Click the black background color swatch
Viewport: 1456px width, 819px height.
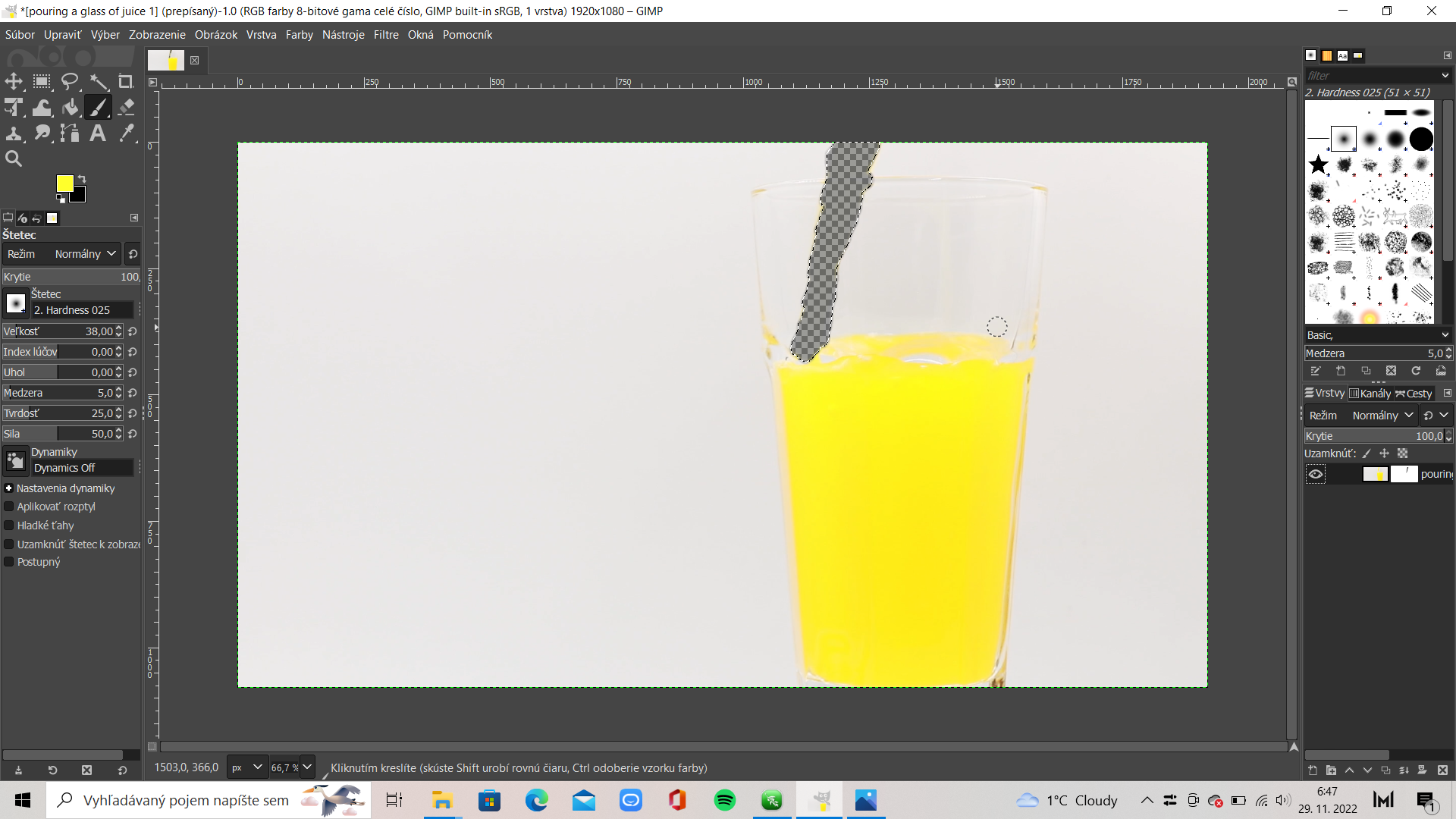tap(79, 196)
